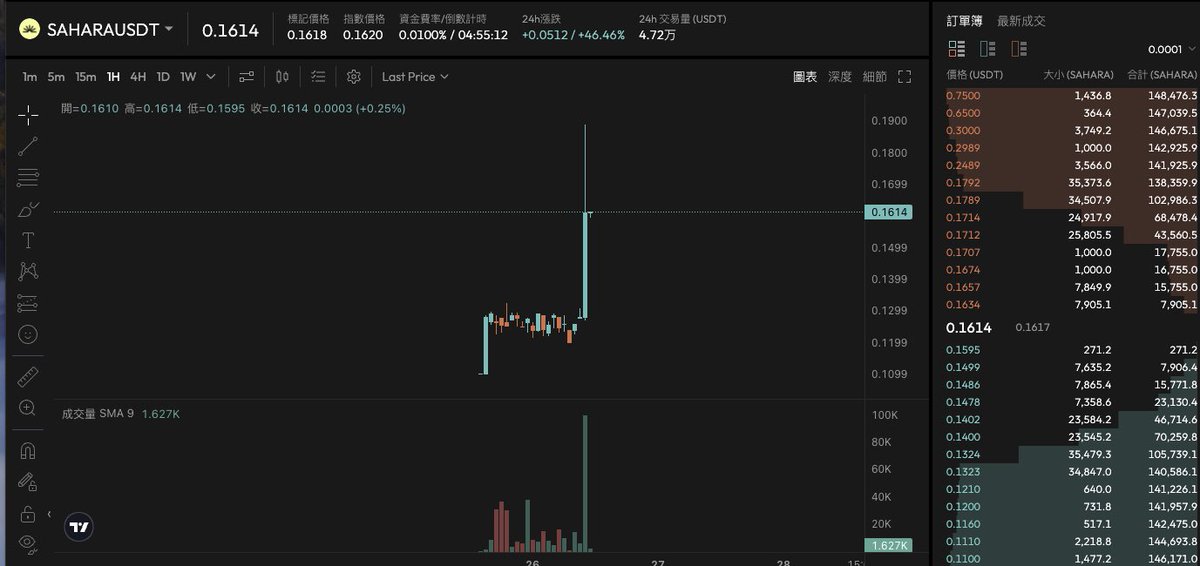Open the Last Price dropdown
Screen dimensions: 1200x566
[415, 76]
